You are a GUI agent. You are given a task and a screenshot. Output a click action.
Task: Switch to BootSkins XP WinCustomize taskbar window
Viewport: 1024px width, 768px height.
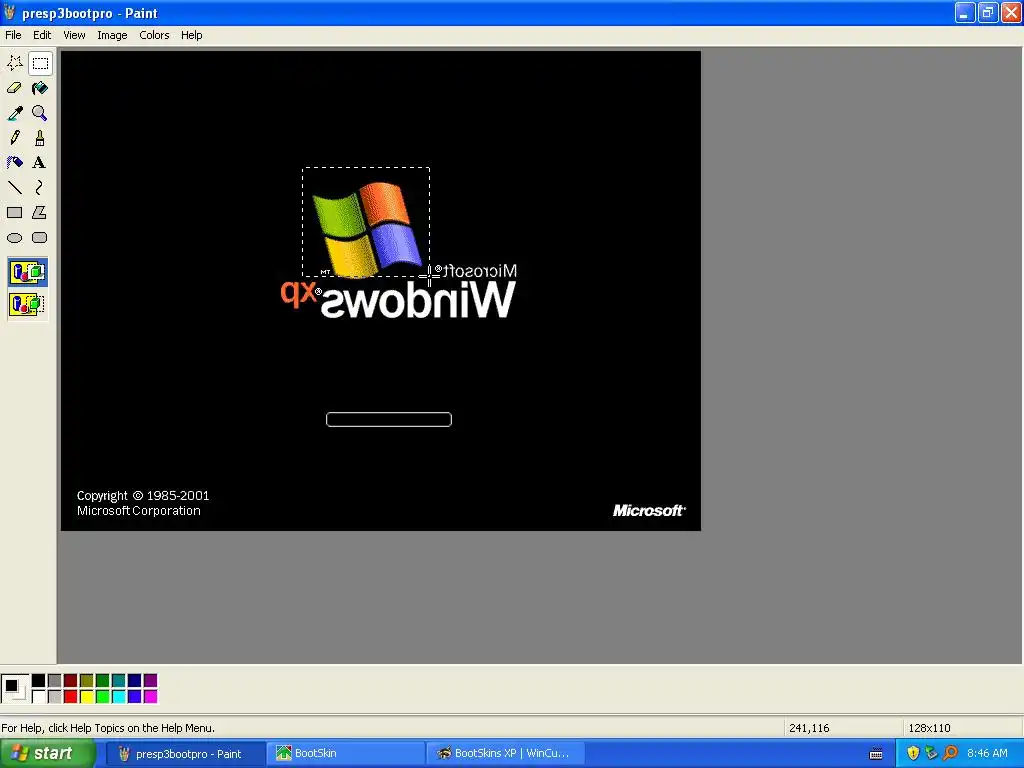click(504, 754)
